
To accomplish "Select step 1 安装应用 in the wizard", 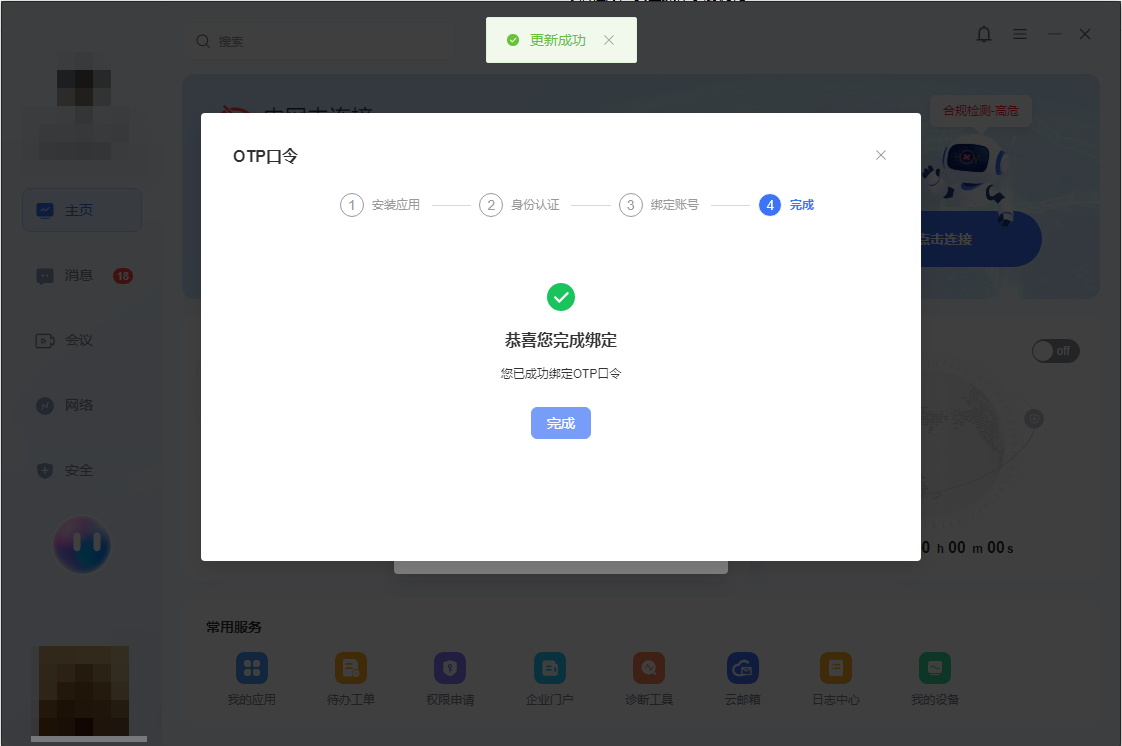I will click(x=380, y=205).
